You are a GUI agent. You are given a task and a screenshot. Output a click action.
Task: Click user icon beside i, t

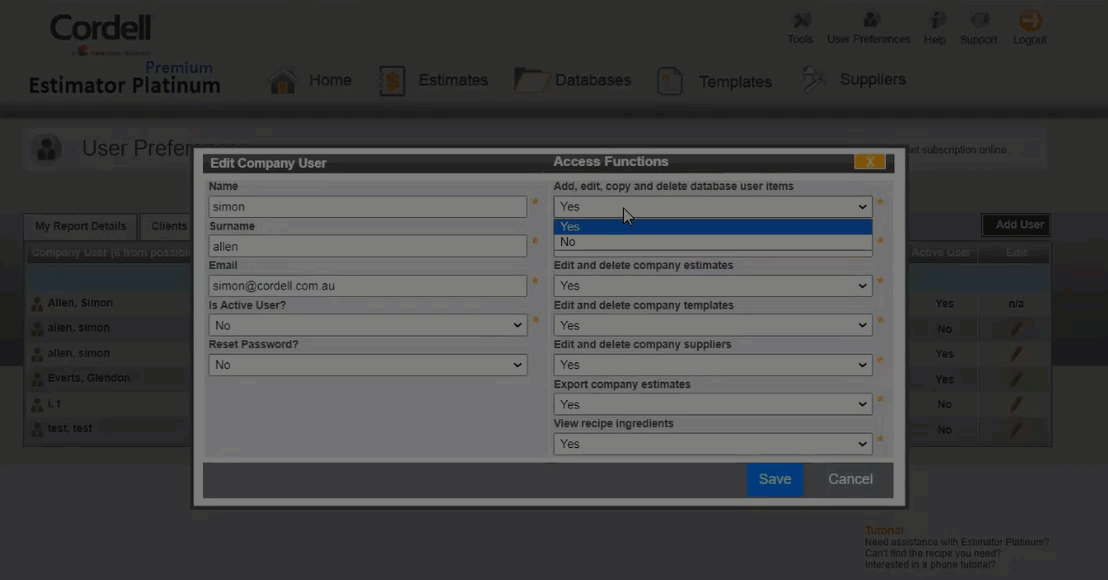pos(37,404)
